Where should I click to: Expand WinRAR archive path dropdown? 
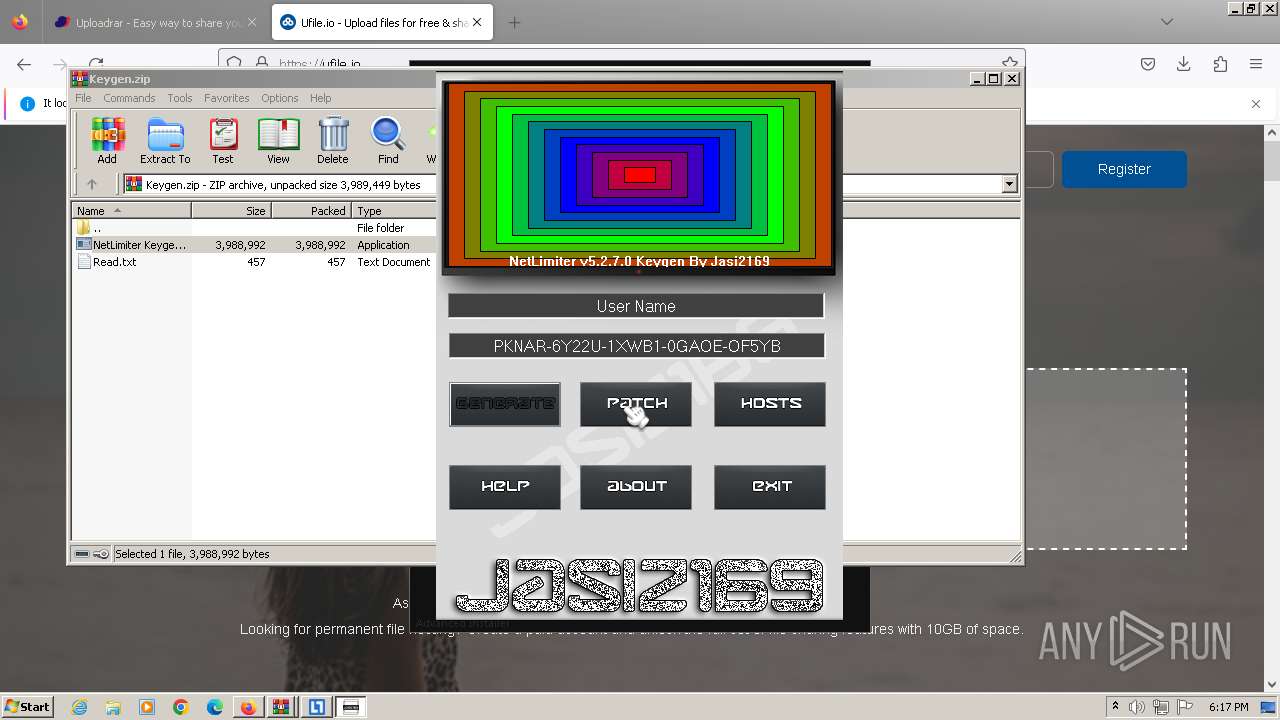(1009, 184)
